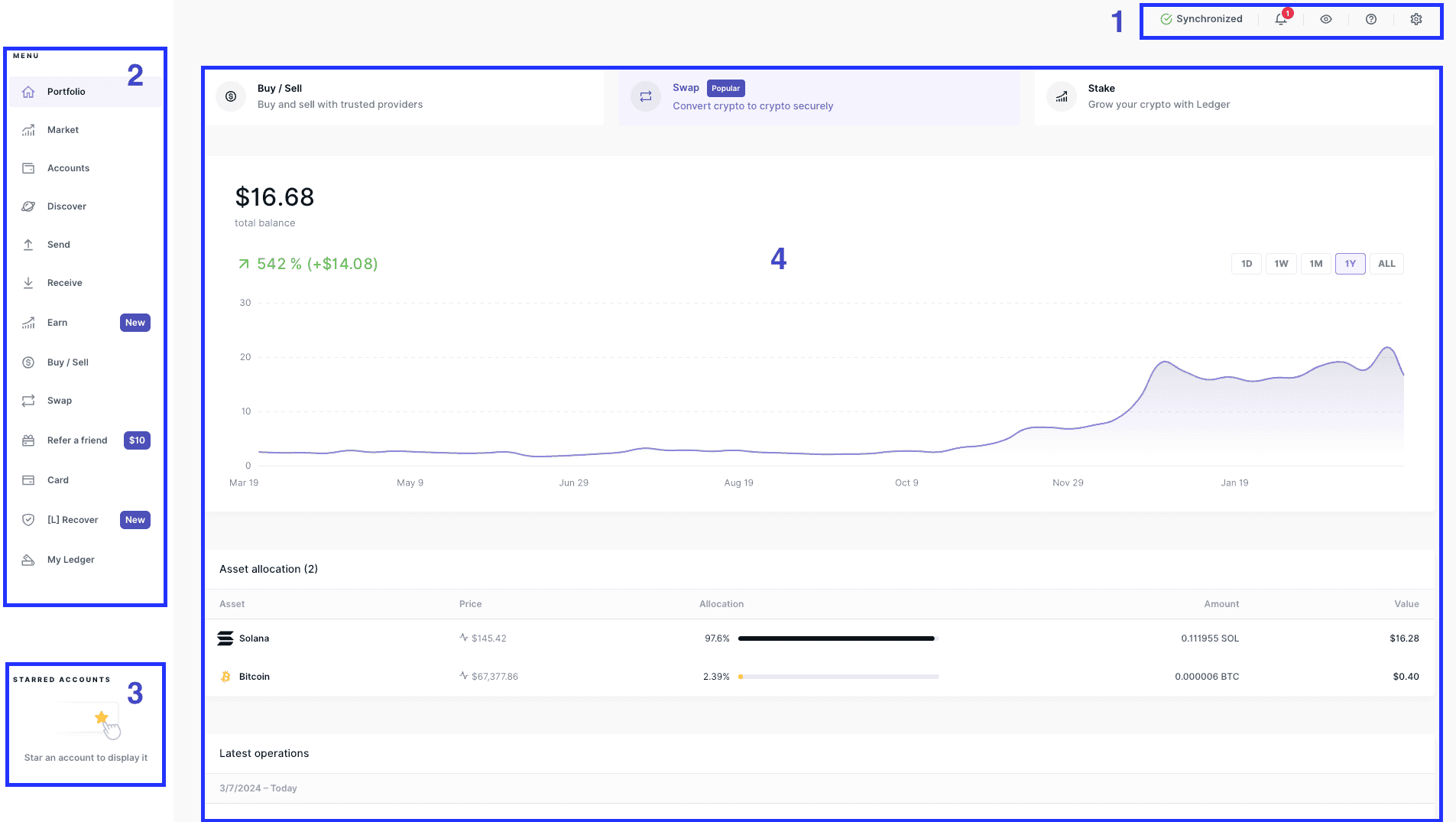Click the Recover shield icon
Image resolution: width=1456 pixels, height=822 pixels.
[x=28, y=520]
